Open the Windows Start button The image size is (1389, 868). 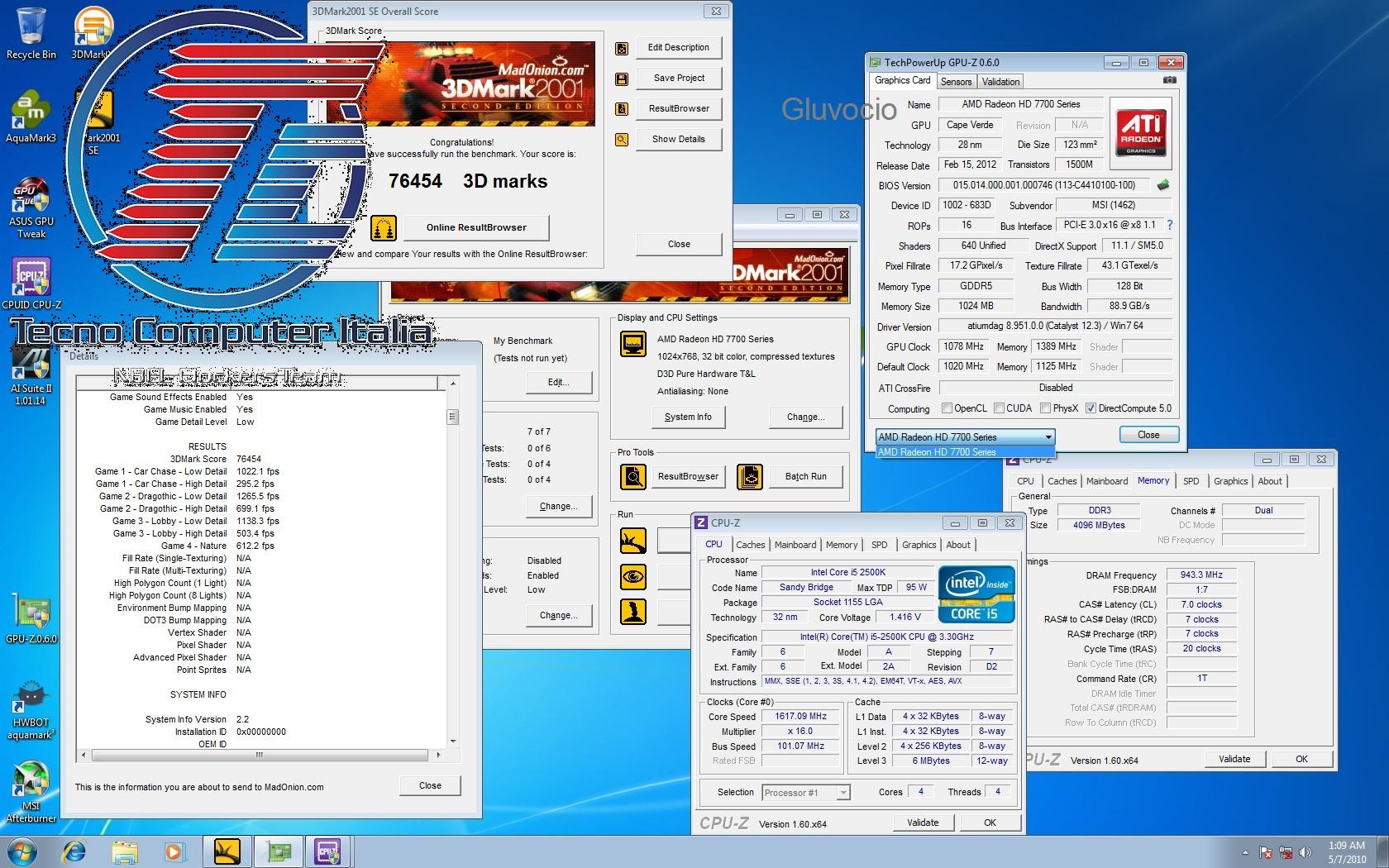coord(22,851)
